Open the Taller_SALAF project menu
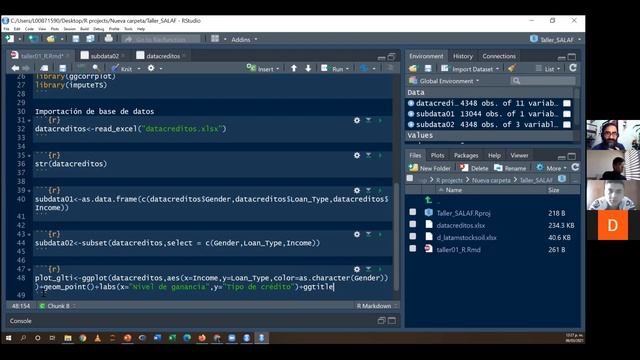The height and width of the screenshot is (360, 640). point(556,39)
